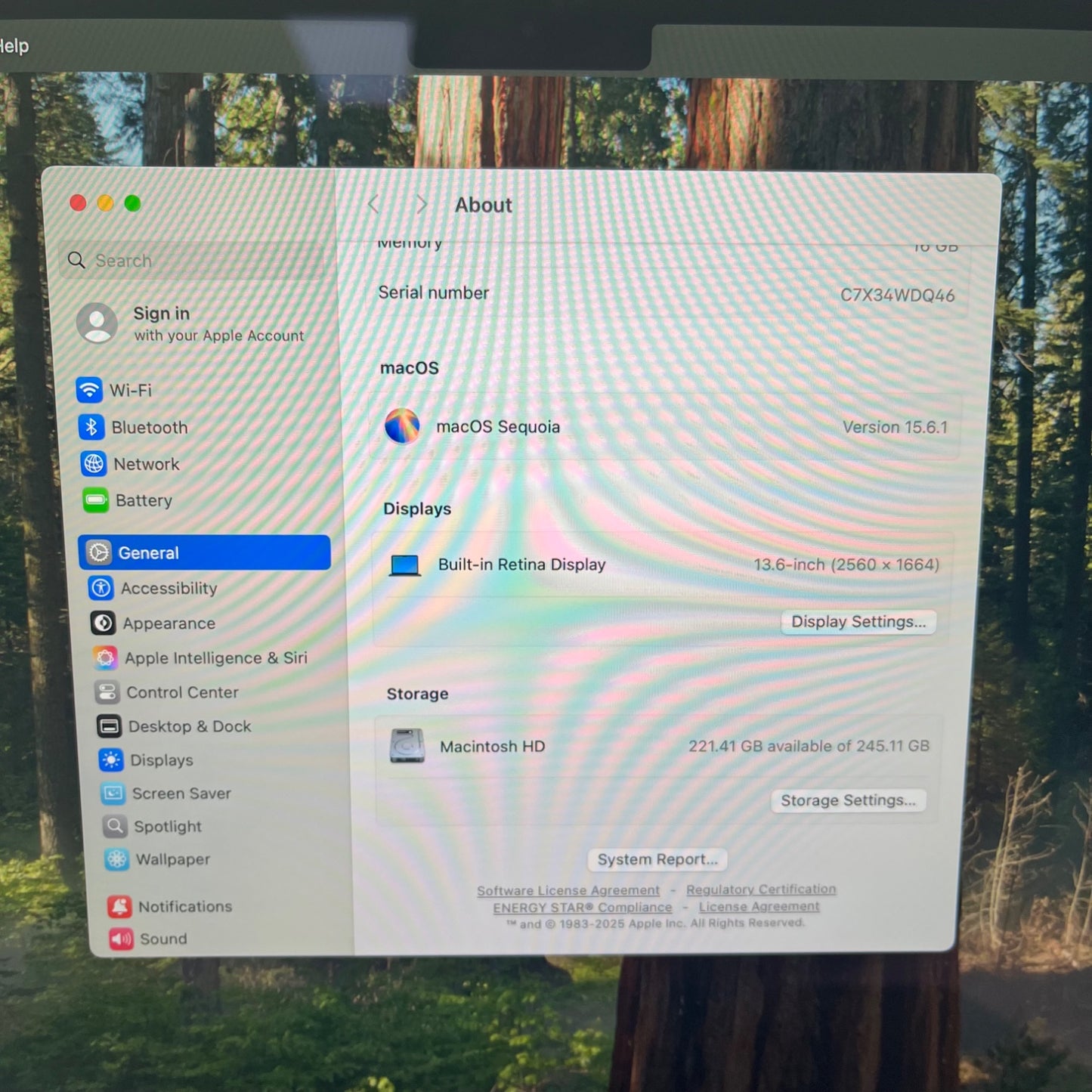Open the Sound speaker icon
1092x1092 pixels.
[121, 939]
